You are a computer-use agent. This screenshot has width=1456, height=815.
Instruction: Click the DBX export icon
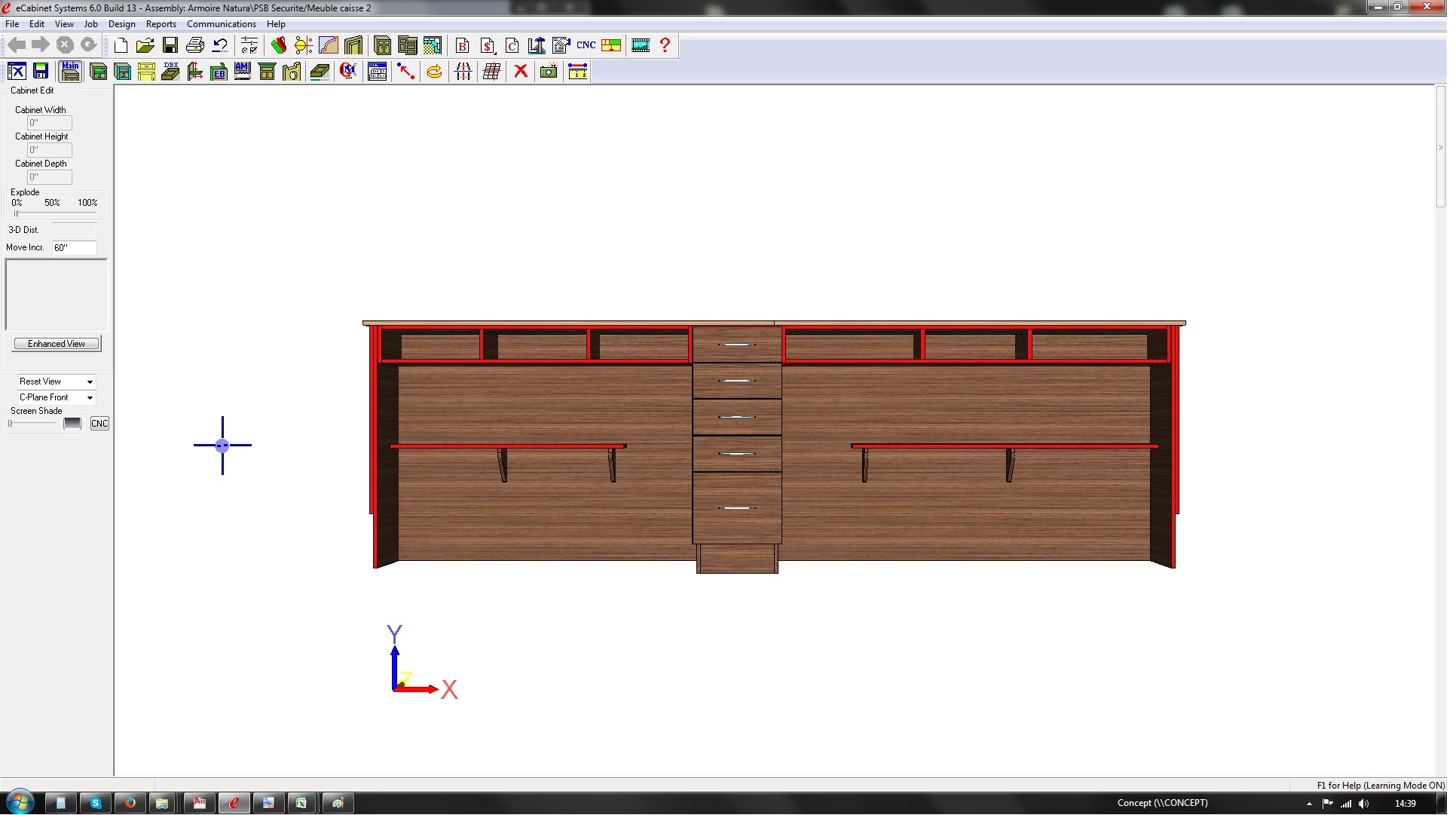172,72
